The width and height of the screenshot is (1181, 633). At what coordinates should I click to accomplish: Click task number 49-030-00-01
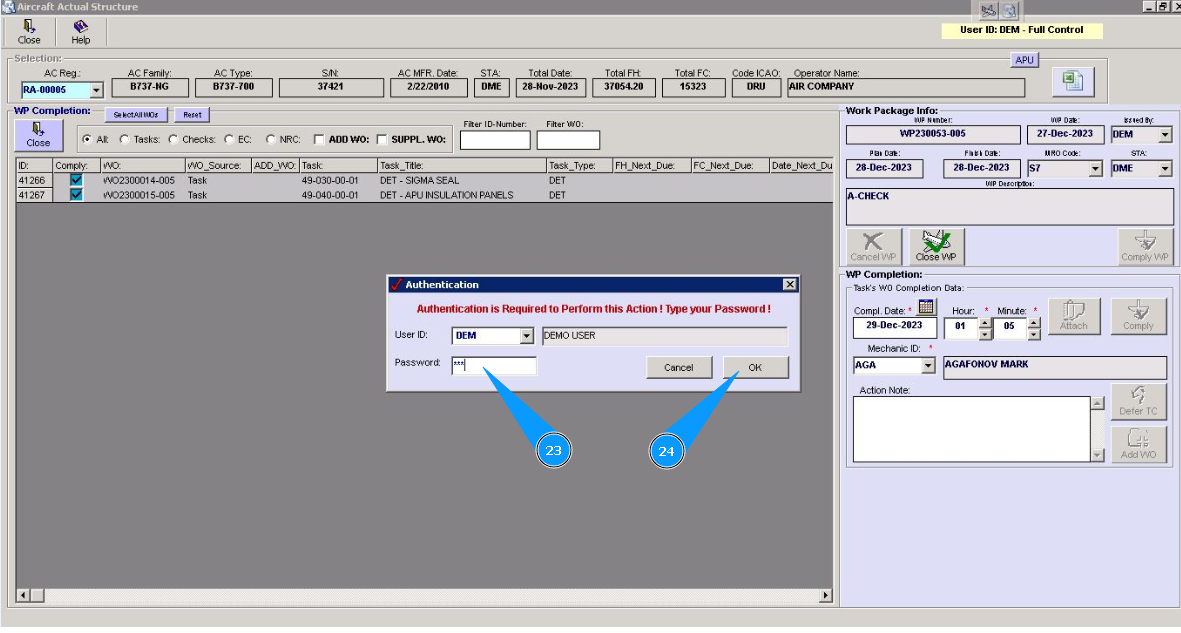330,181
